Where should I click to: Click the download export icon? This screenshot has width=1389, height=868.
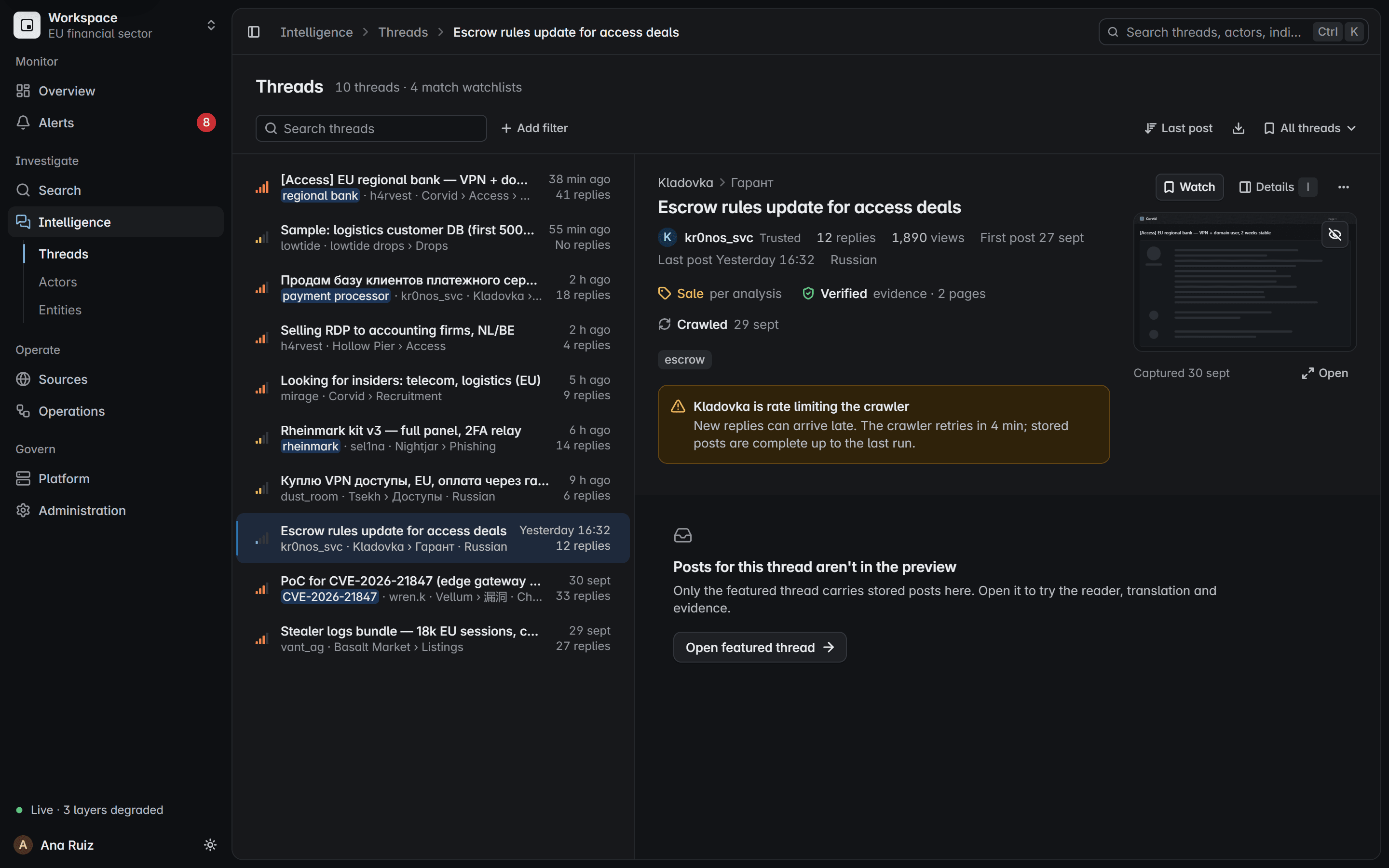pyautogui.click(x=1238, y=128)
